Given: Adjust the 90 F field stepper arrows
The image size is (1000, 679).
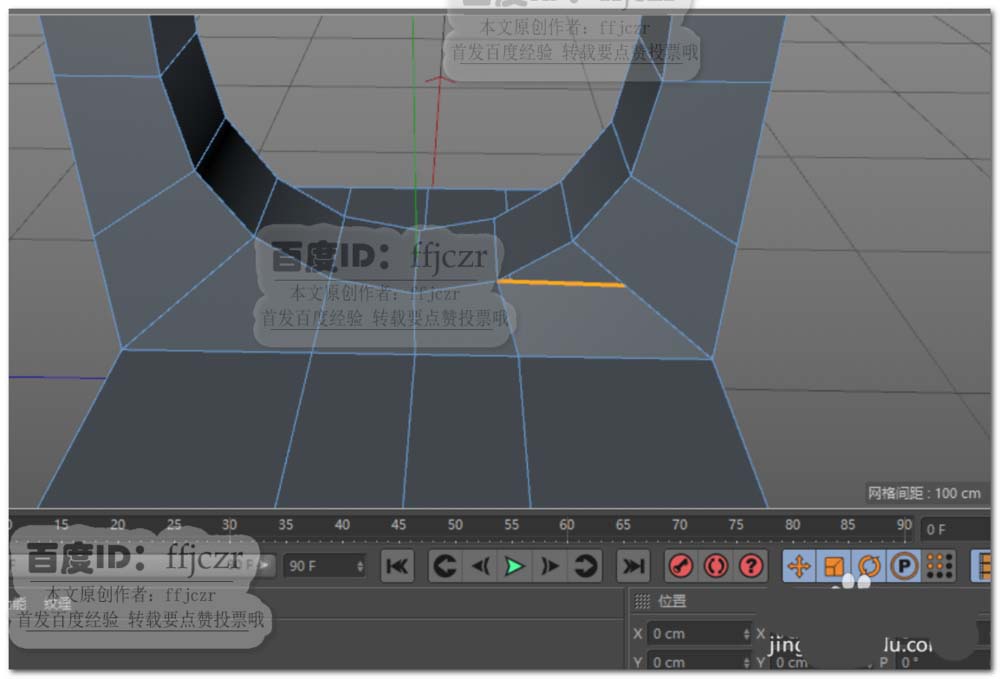Looking at the screenshot, I should [x=360, y=566].
